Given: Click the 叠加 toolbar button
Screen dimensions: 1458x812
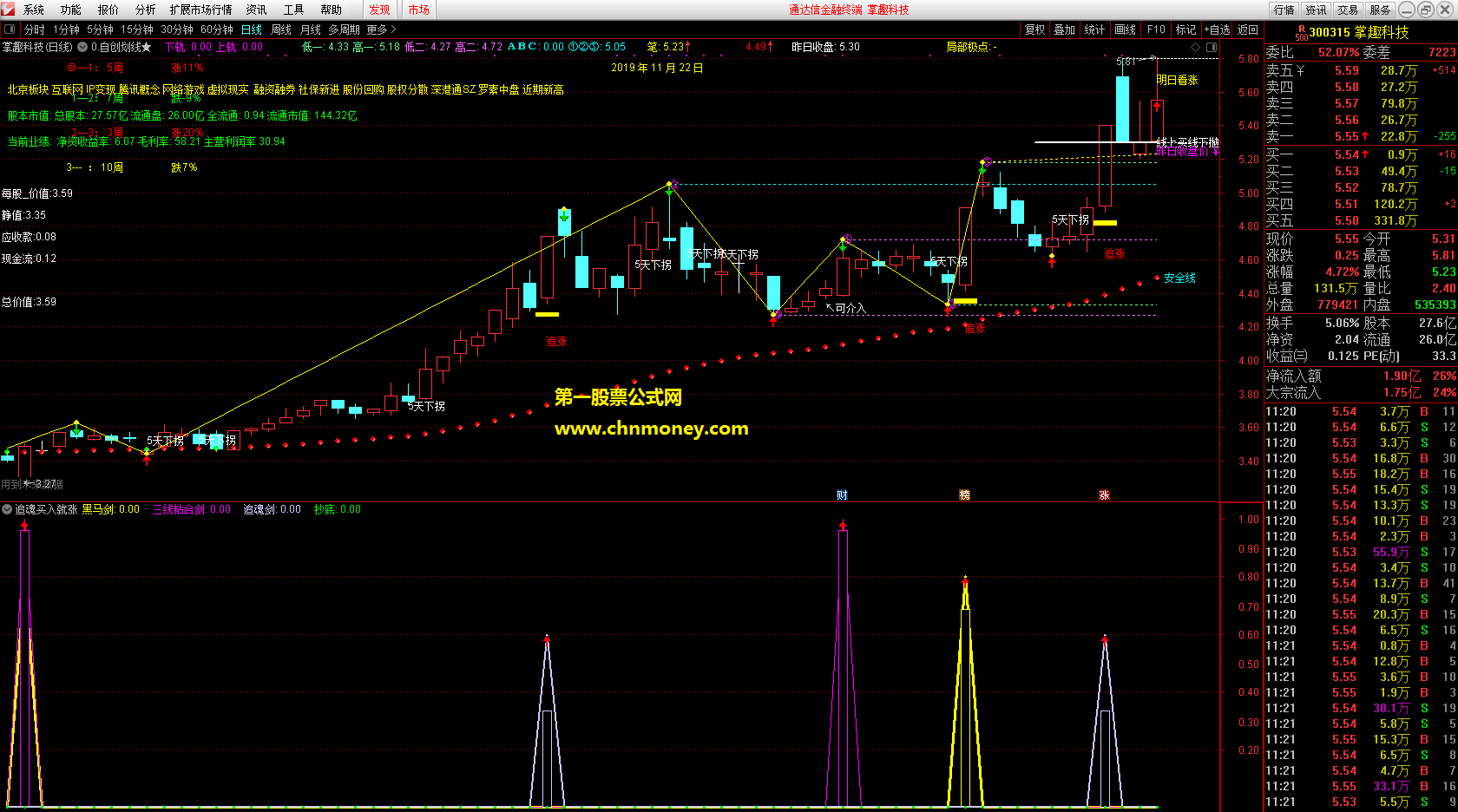Looking at the screenshot, I should (x=1065, y=29).
